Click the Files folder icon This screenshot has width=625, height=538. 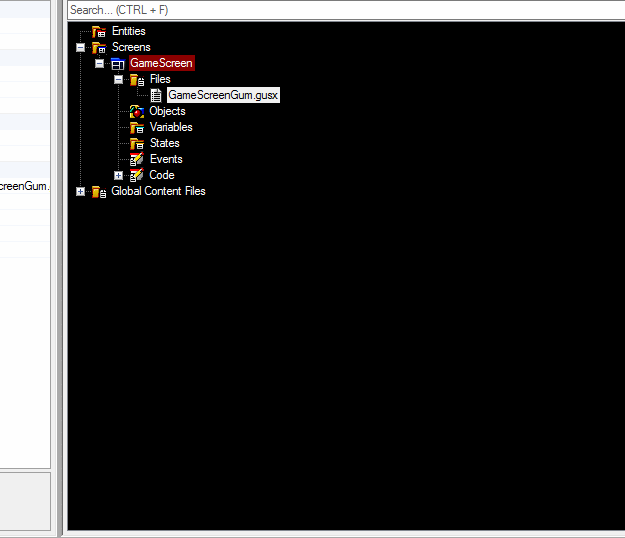(x=136, y=80)
